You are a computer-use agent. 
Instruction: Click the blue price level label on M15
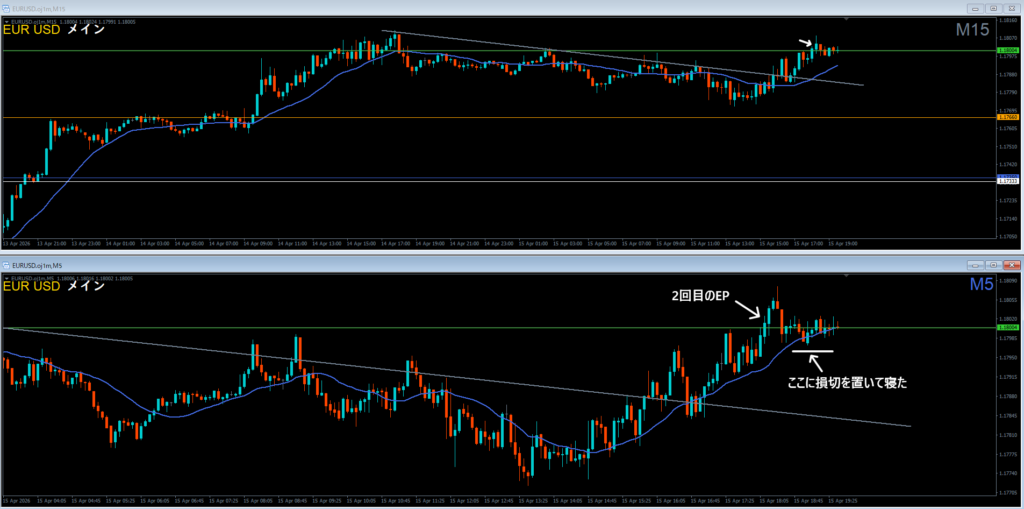pos(1008,178)
